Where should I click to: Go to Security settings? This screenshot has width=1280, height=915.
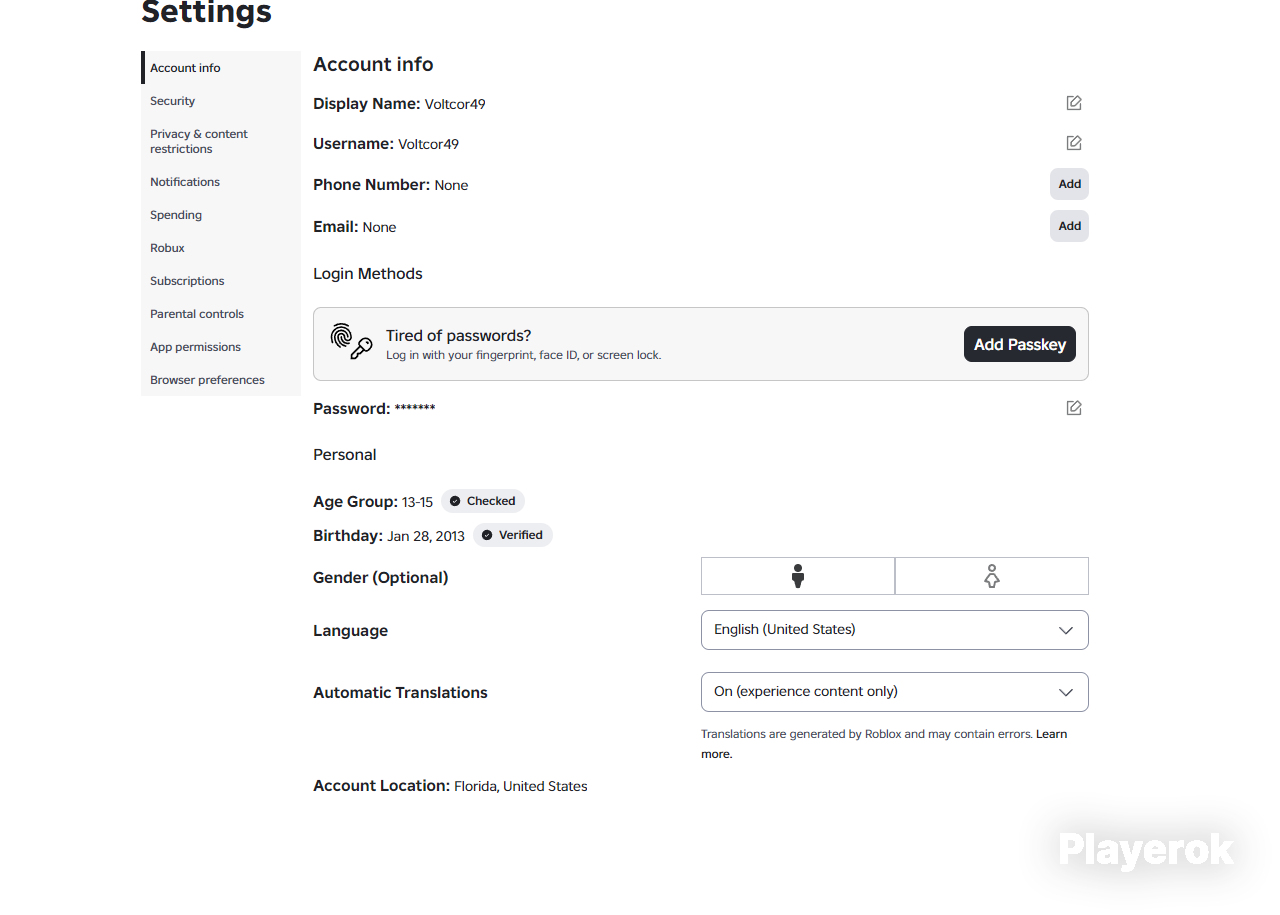point(221,101)
